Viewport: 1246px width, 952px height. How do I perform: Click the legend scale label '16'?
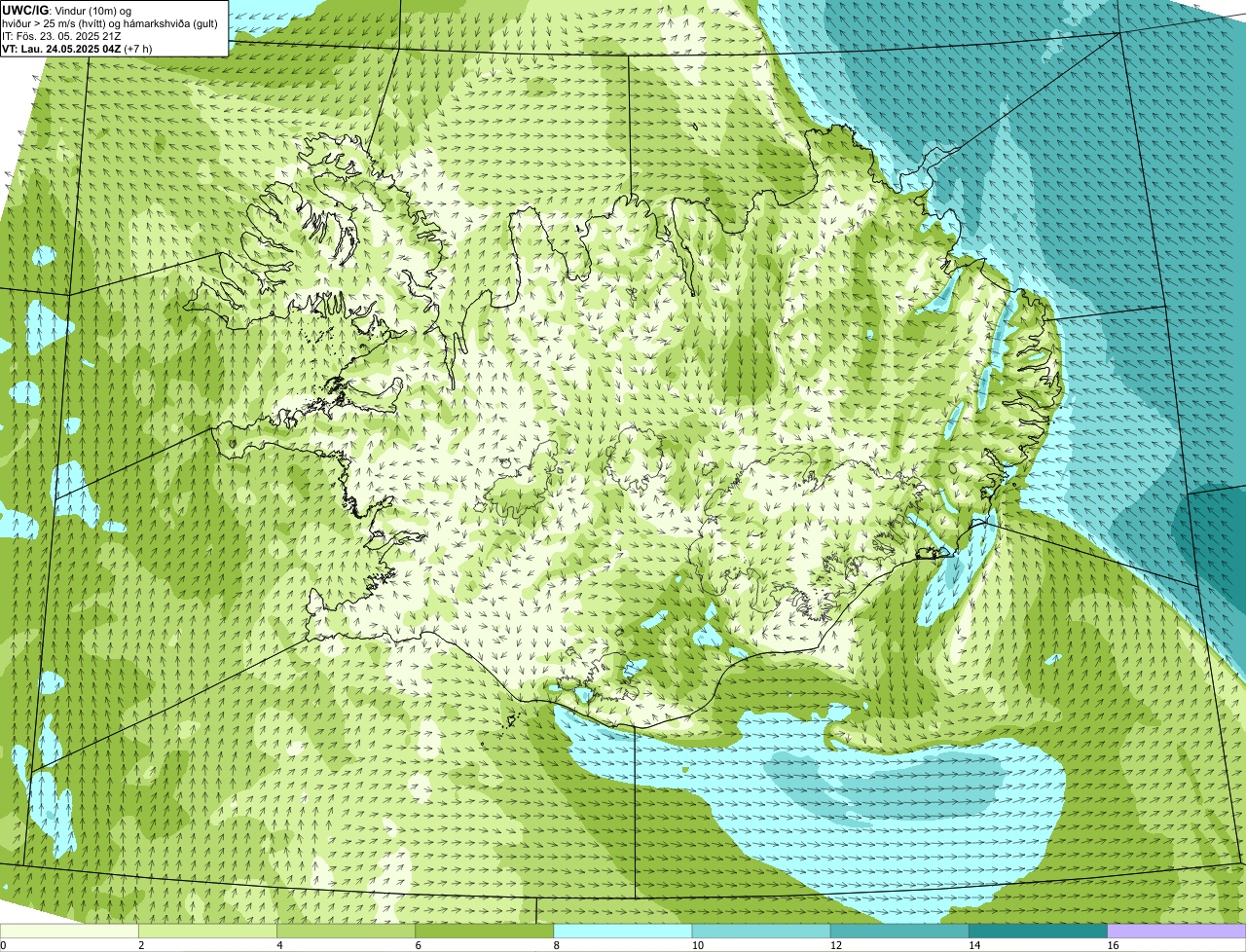click(1113, 945)
